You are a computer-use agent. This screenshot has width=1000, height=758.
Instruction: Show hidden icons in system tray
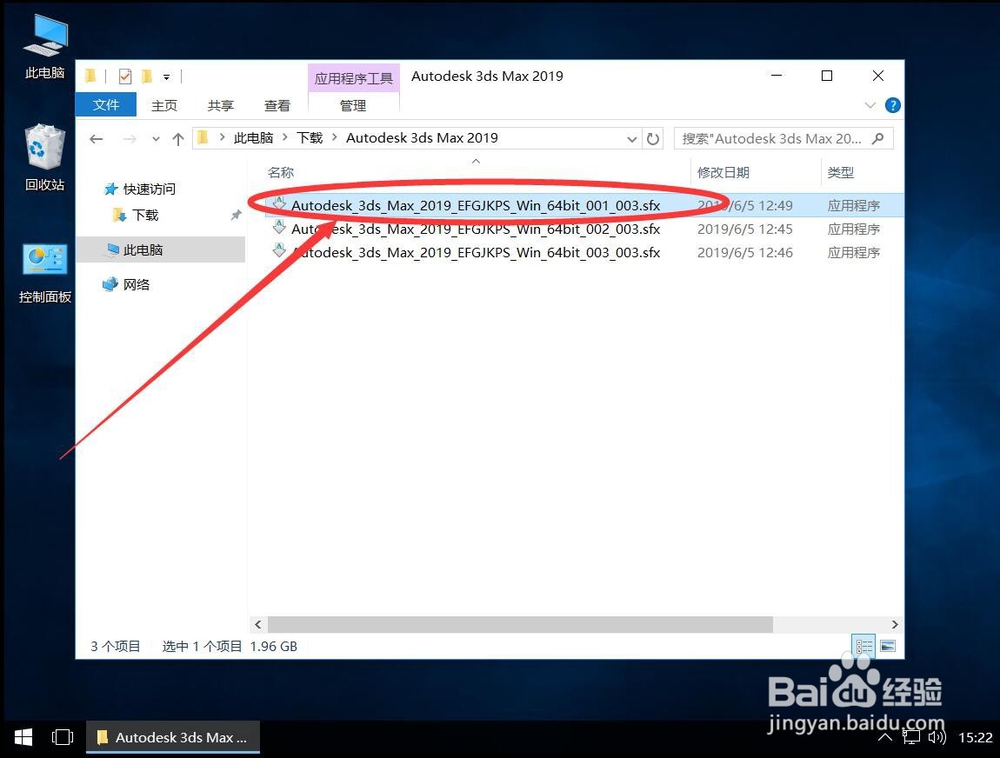(x=885, y=738)
